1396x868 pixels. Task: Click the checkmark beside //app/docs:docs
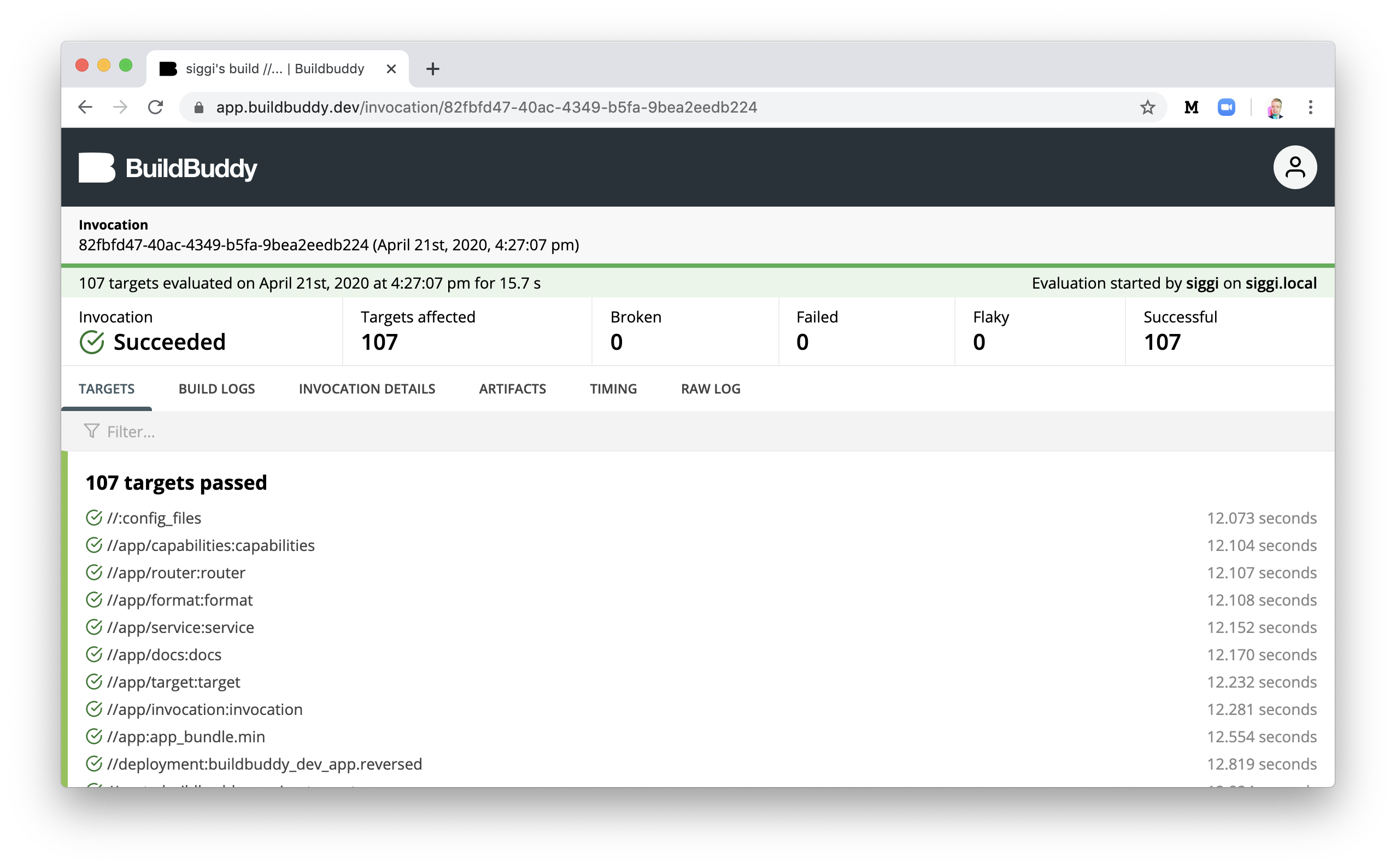[x=94, y=654]
